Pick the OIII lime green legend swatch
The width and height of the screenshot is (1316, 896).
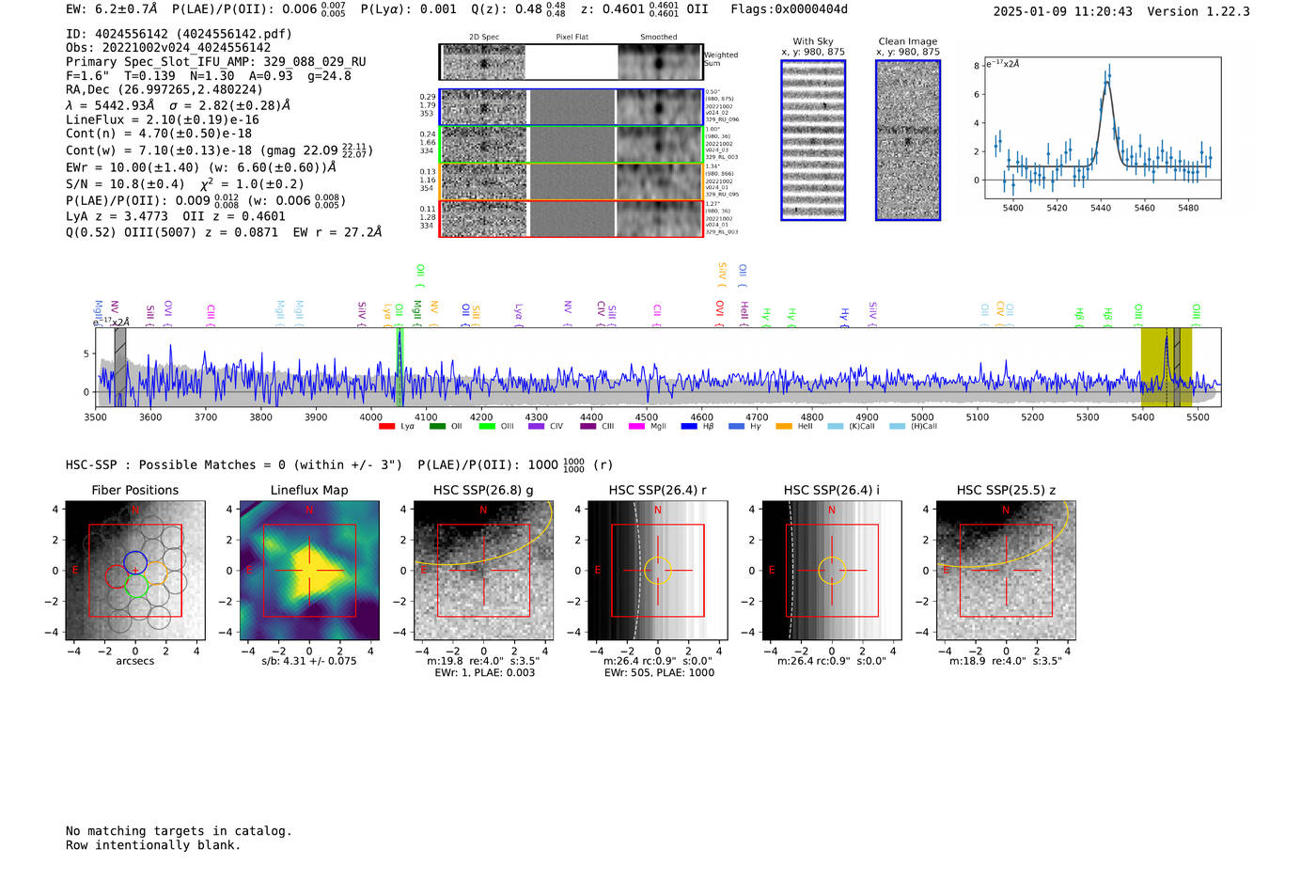coord(487,427)
